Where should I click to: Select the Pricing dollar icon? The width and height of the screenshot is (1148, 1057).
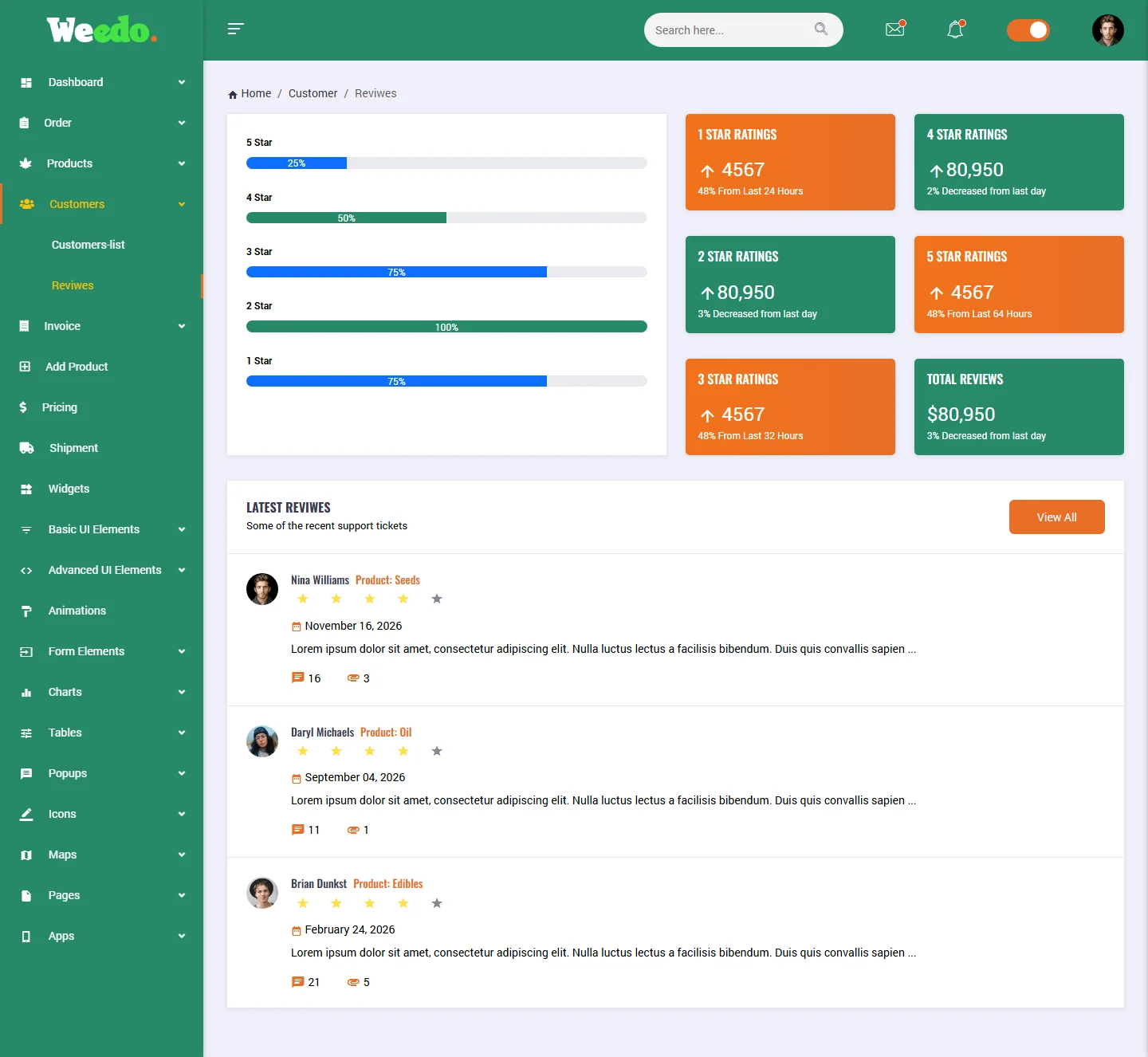(x=22, y=407)
